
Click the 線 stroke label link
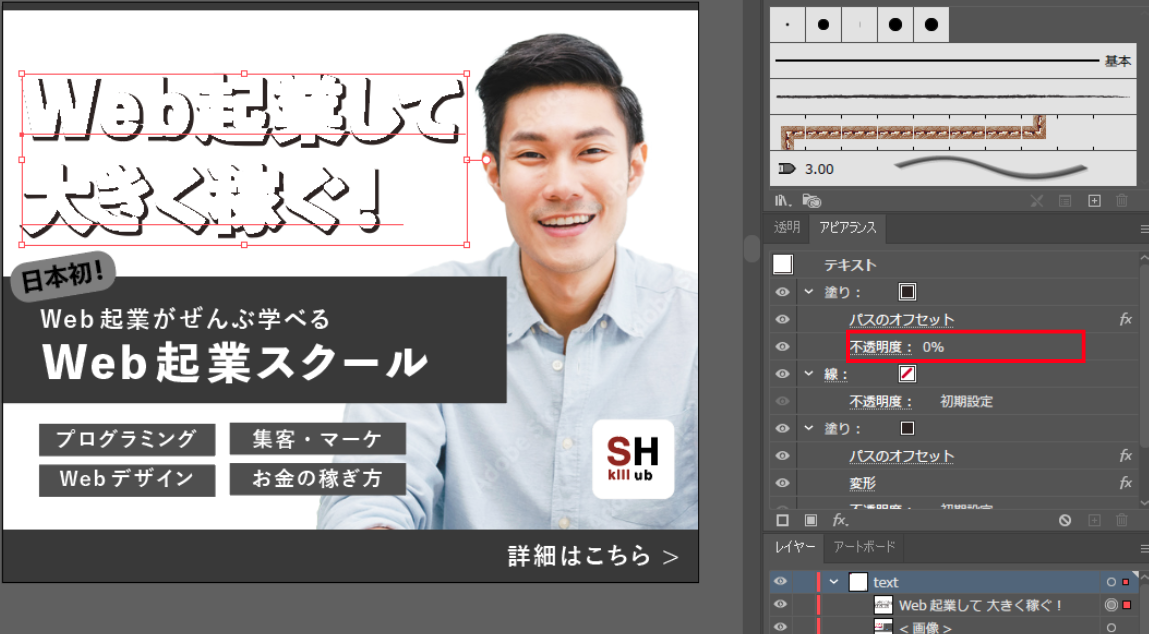pyautogui.click(x=835, y=374)
